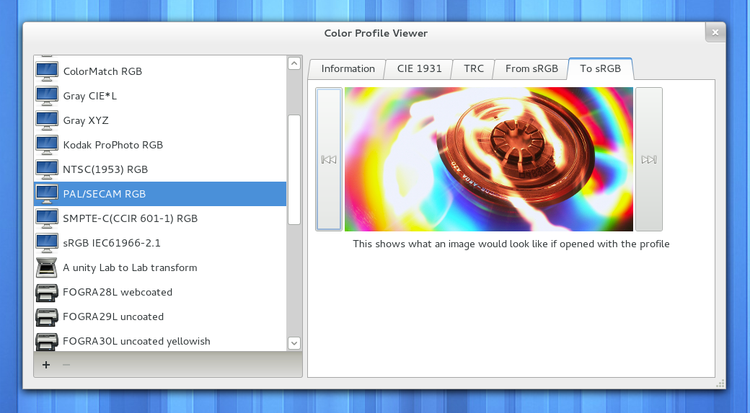Select SMPTE-C(CCIR 601-1) RGB profile
This screenshot has width=750, height=413.
(x=130, y=218)
